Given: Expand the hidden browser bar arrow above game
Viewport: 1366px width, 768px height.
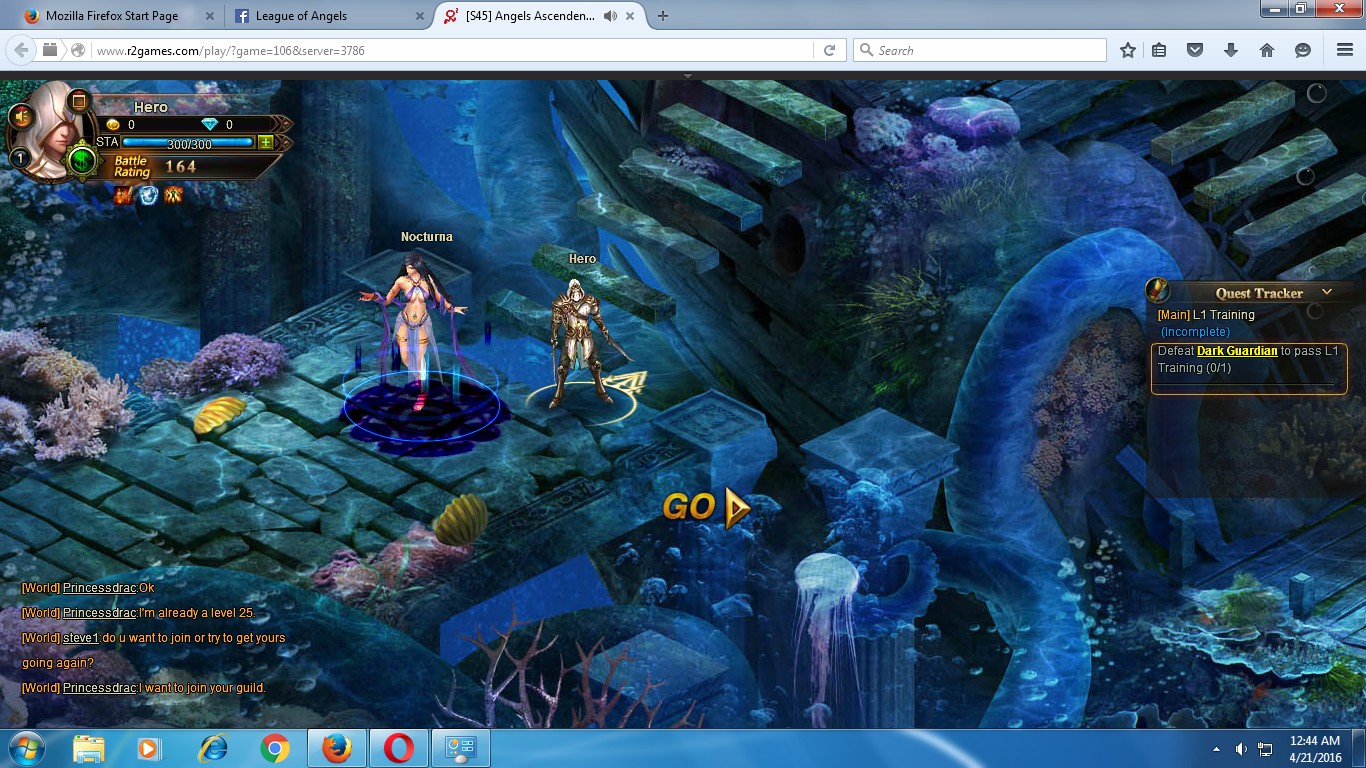Looking at the screenshot, I should (687, 76).
